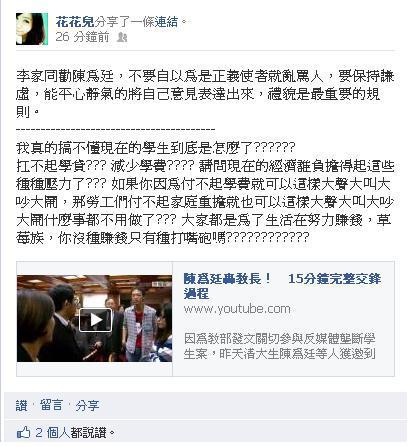
Task: Open the 陳為廷轟教長 video title link
Action: [282, 286]
